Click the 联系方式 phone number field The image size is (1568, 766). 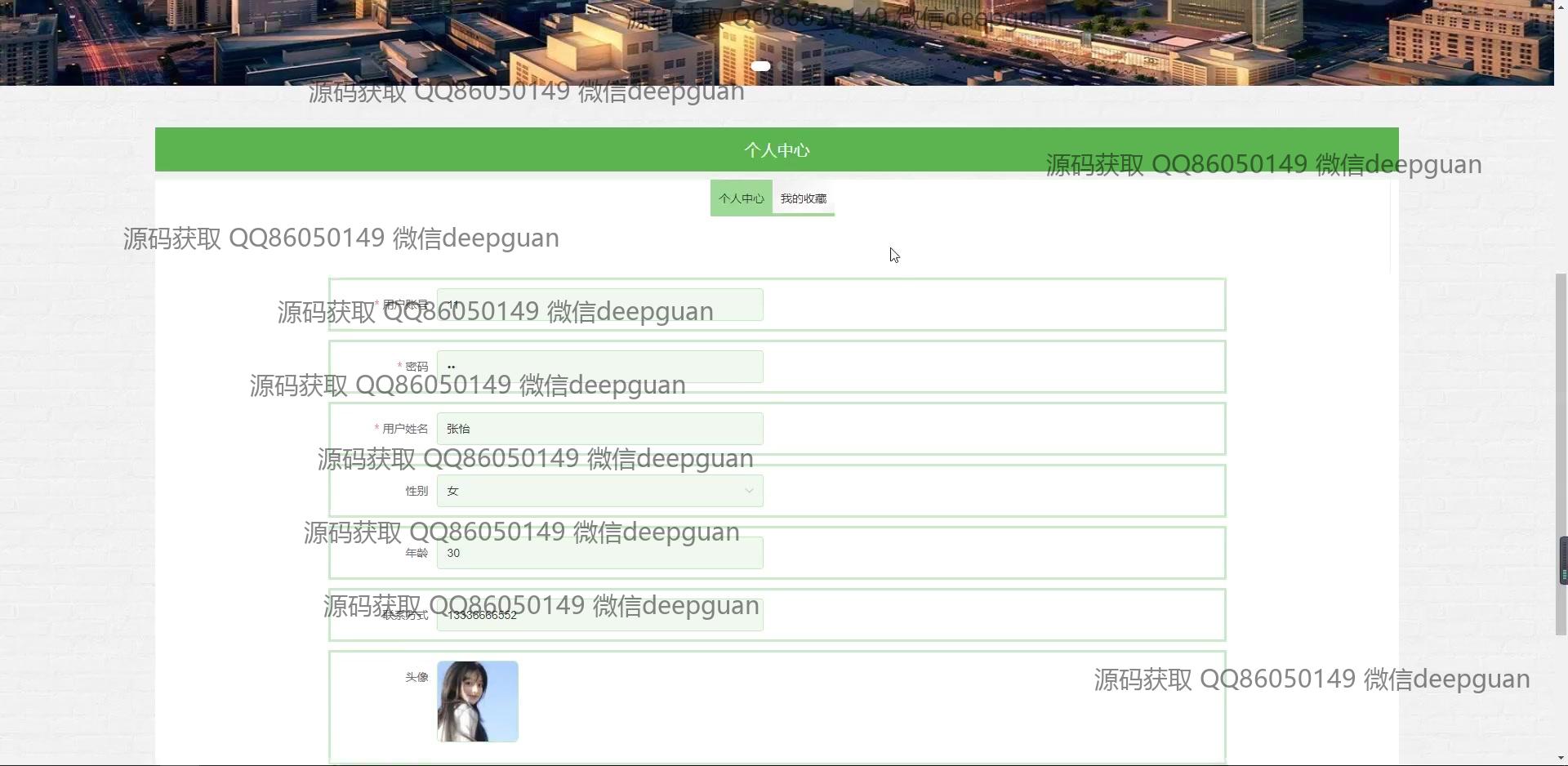pos(599,615)
